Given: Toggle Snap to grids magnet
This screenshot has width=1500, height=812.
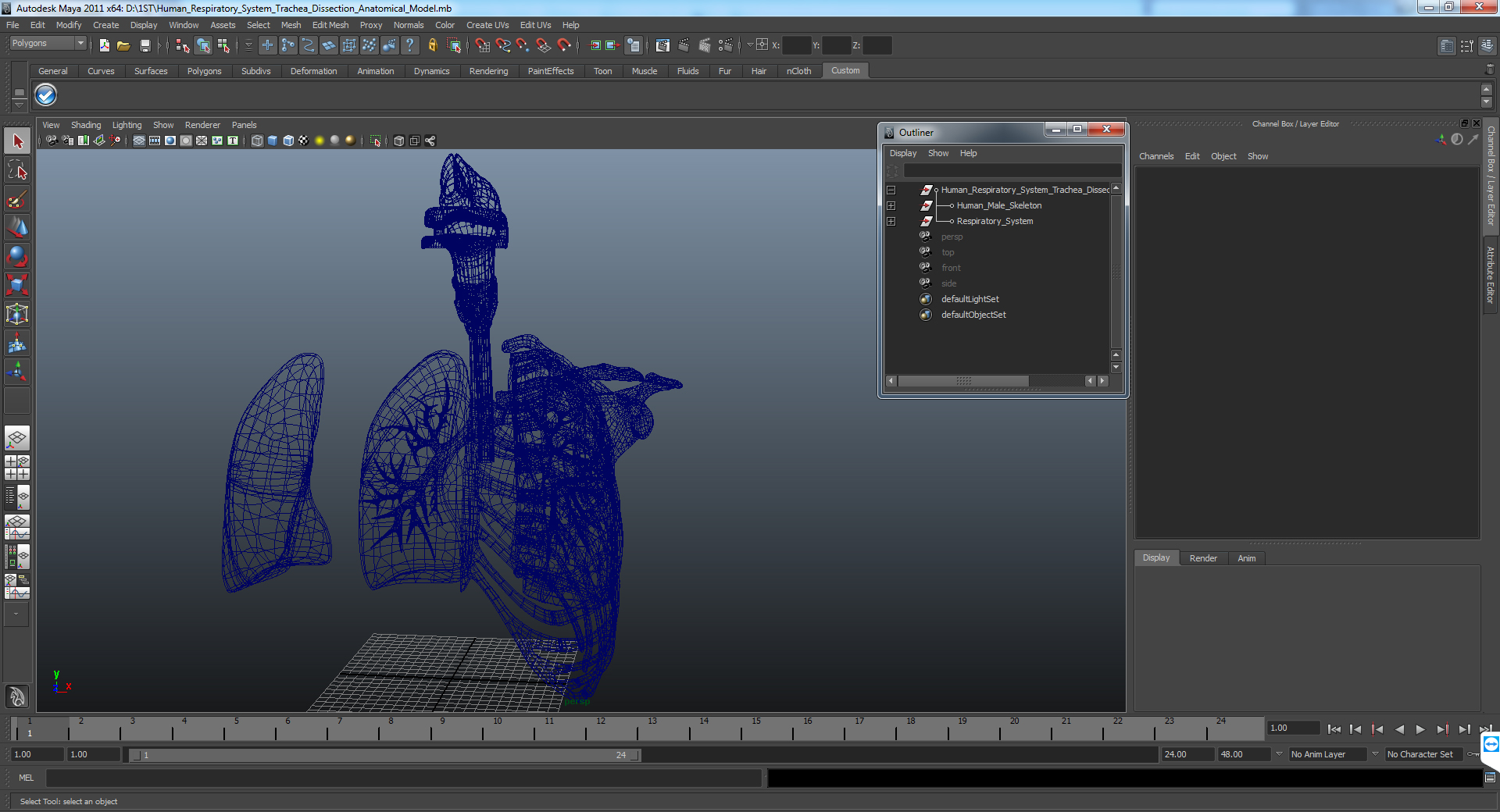Looking at the screenshot, I should coord(483,45).
